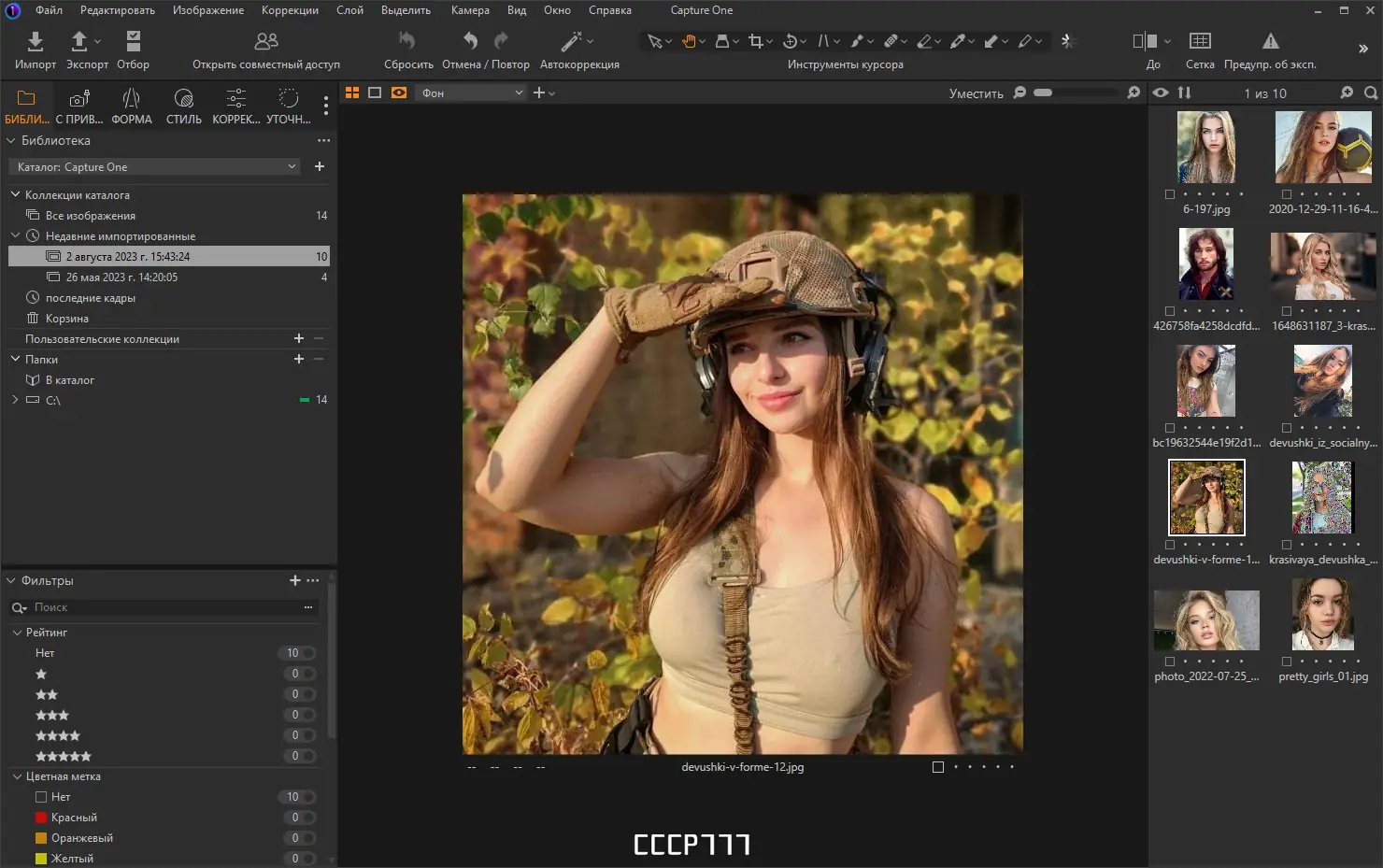Check the 'Нет' color label filter box
This screenshot has width=1383, height=868.
41,797
